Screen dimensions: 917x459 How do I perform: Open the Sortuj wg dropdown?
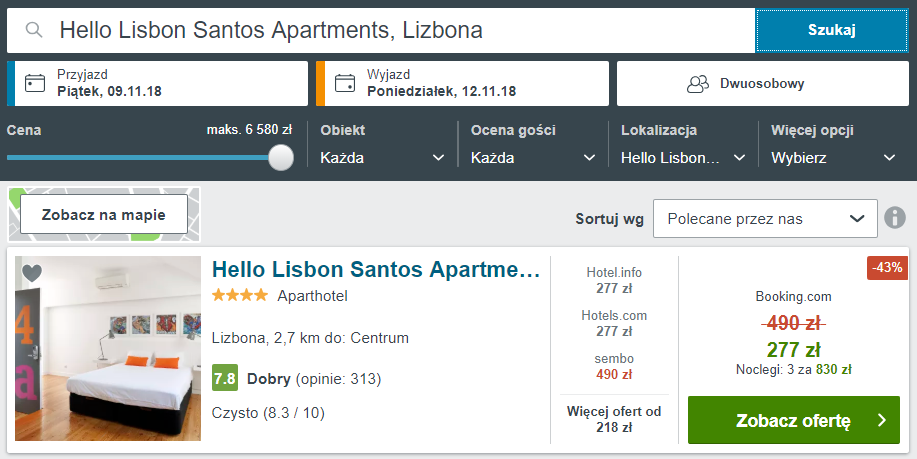[x=765, y=219]
